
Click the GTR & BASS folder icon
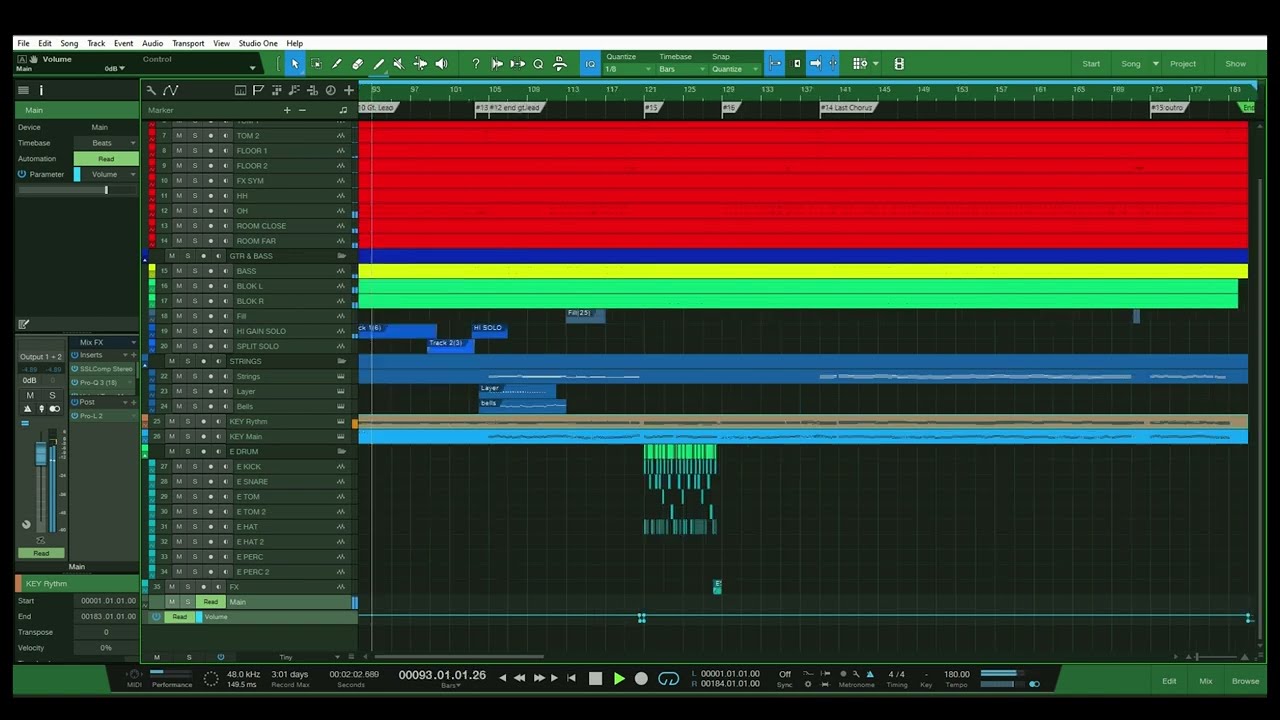pos(341,256)
